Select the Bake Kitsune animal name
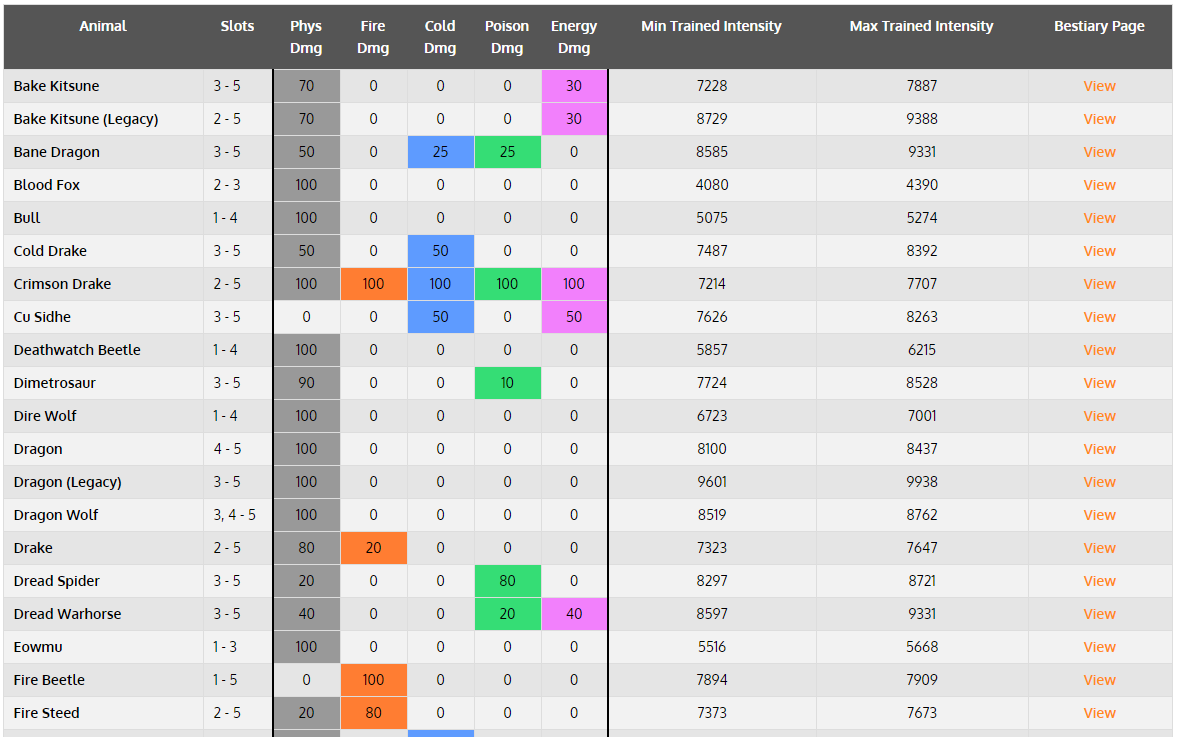This screenshot has height=737, width=1180. click(x=56, y=86)
